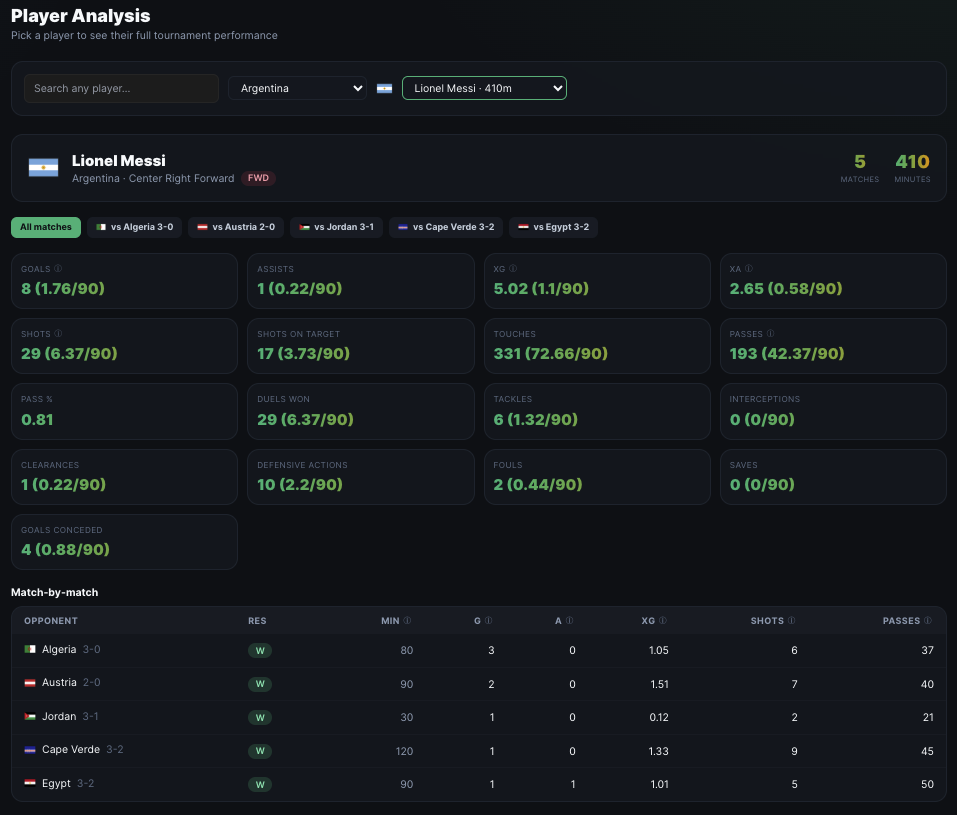Screen dimensions: 957x815
Task: Click the 120 minutes cell for Cape Verde
Action: point(404,752)
